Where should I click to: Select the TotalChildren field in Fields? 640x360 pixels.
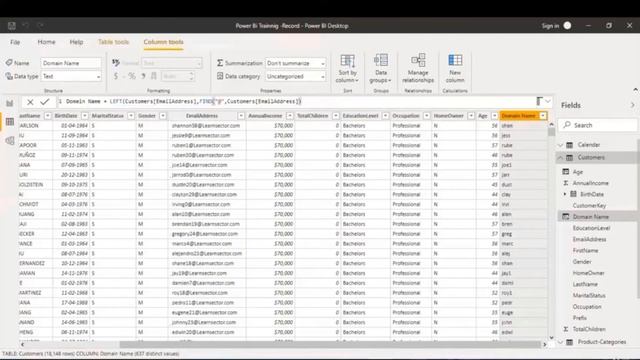(x=589, y=329)
